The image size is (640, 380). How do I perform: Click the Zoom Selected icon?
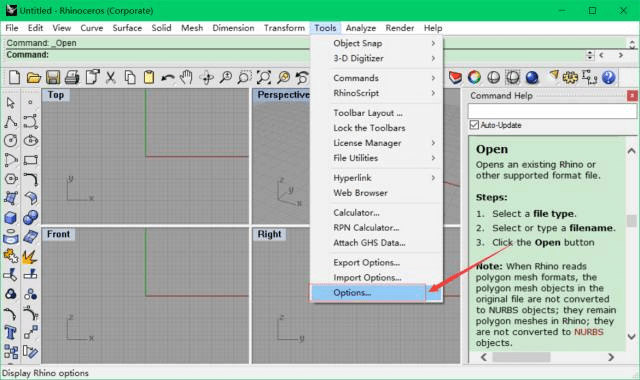[x=283, y=77]
